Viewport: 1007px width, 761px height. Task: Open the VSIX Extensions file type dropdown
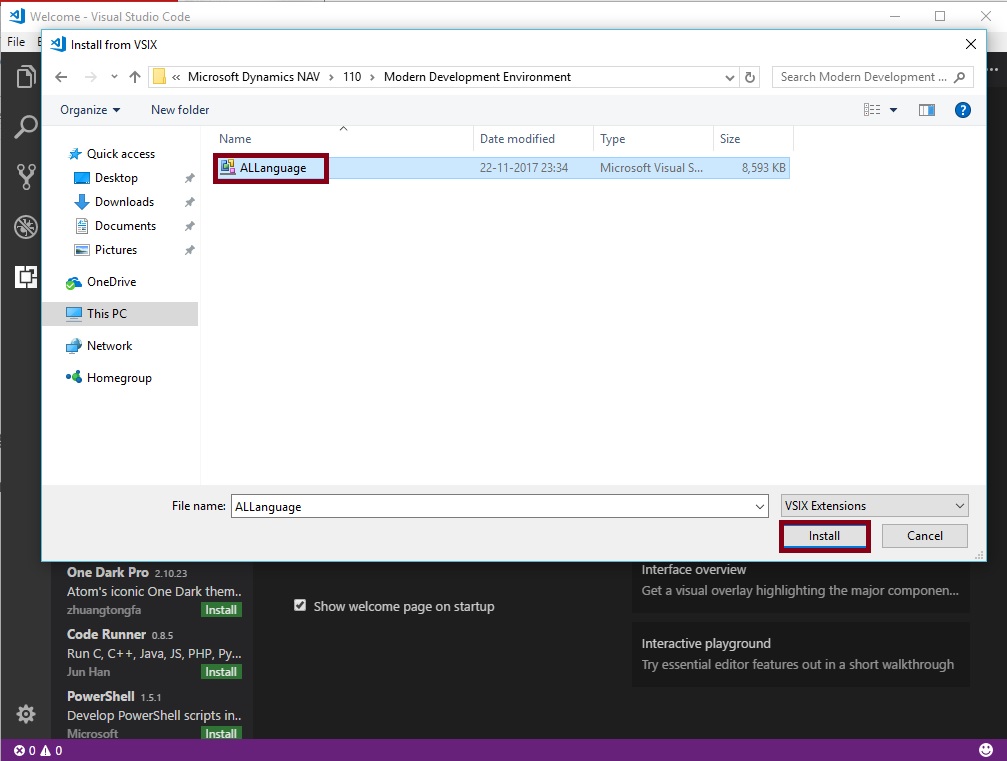(874, 506)
